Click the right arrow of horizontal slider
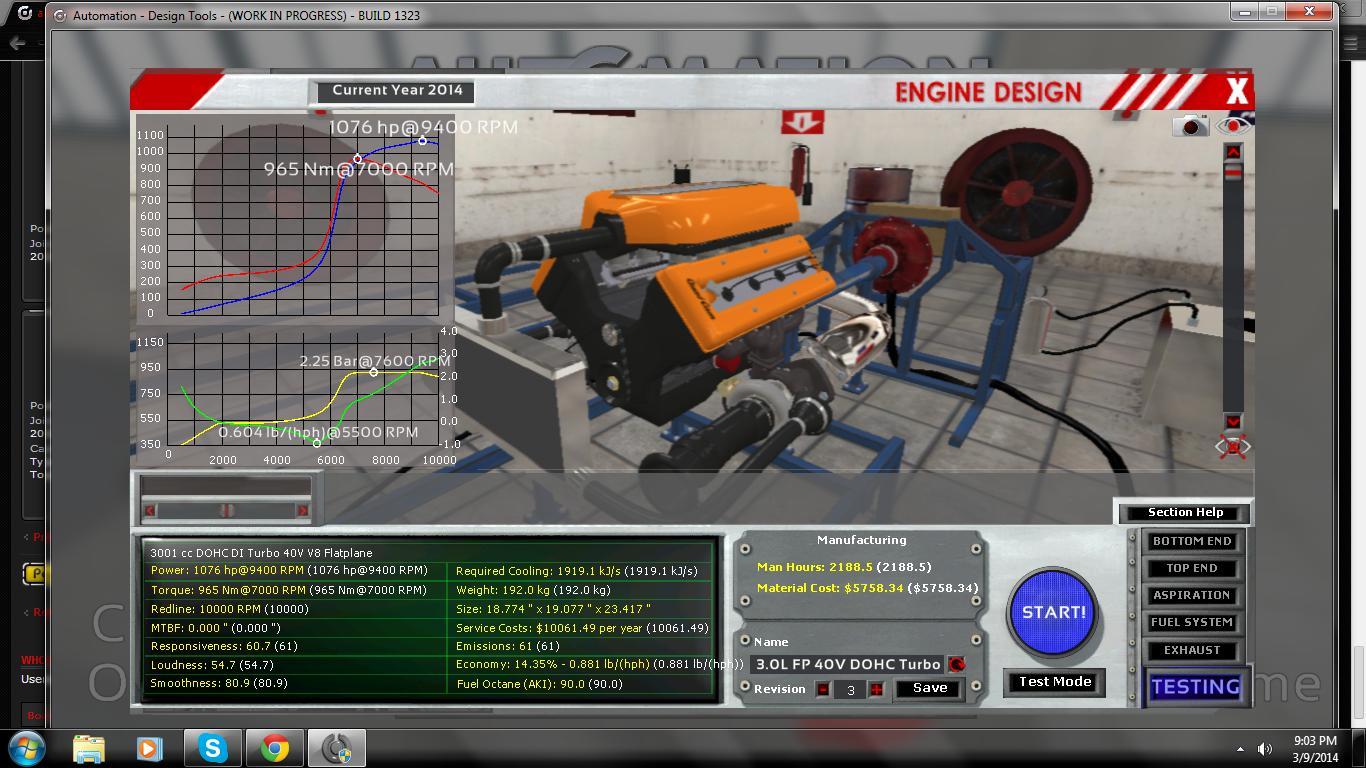Screen dimensions: 1366x768 [x=302, y=510]
